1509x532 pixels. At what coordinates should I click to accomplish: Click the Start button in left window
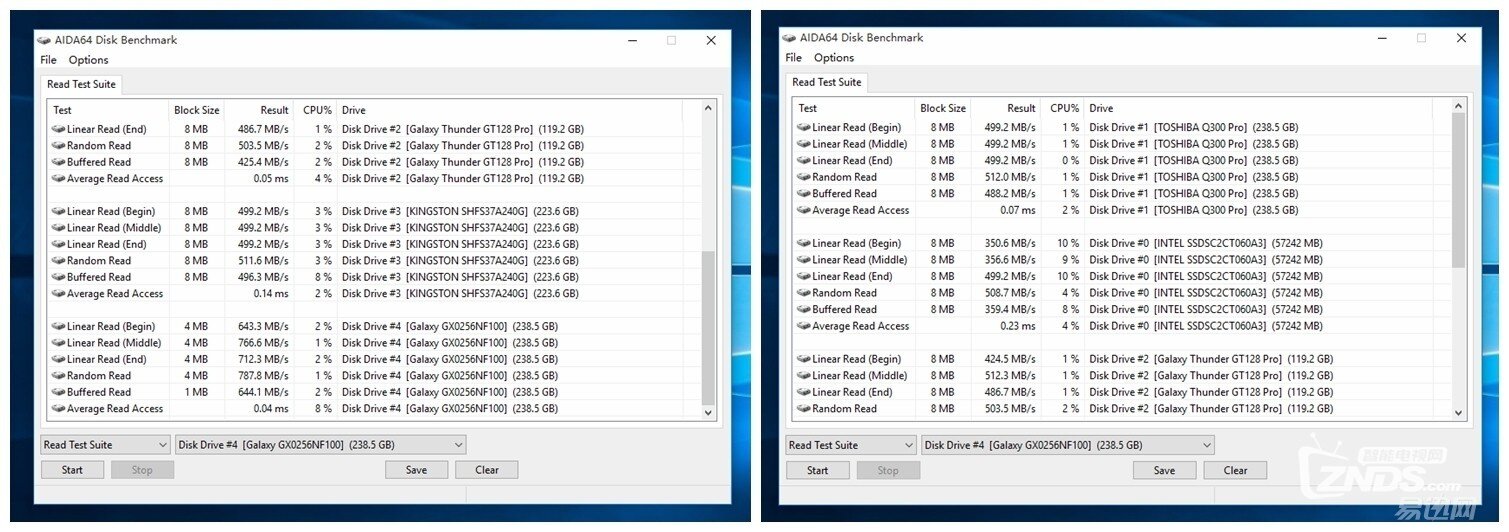click(x=72, y=470)
